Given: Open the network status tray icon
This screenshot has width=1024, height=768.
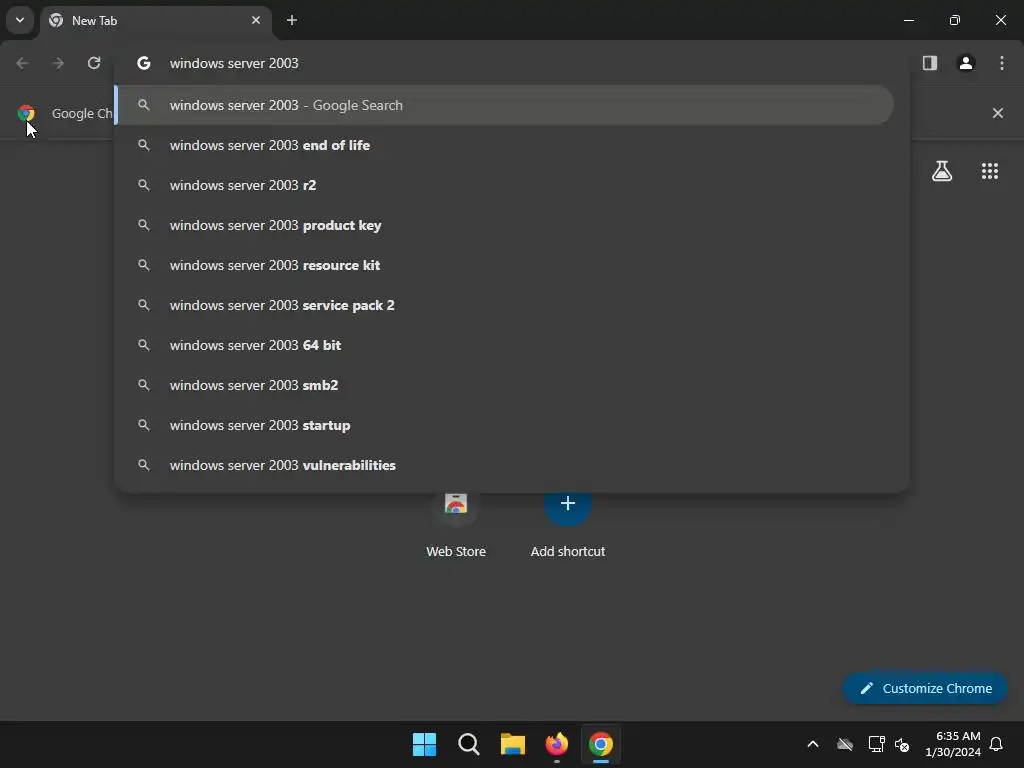Looking at the screenshot, I should [x=876, y=744].
